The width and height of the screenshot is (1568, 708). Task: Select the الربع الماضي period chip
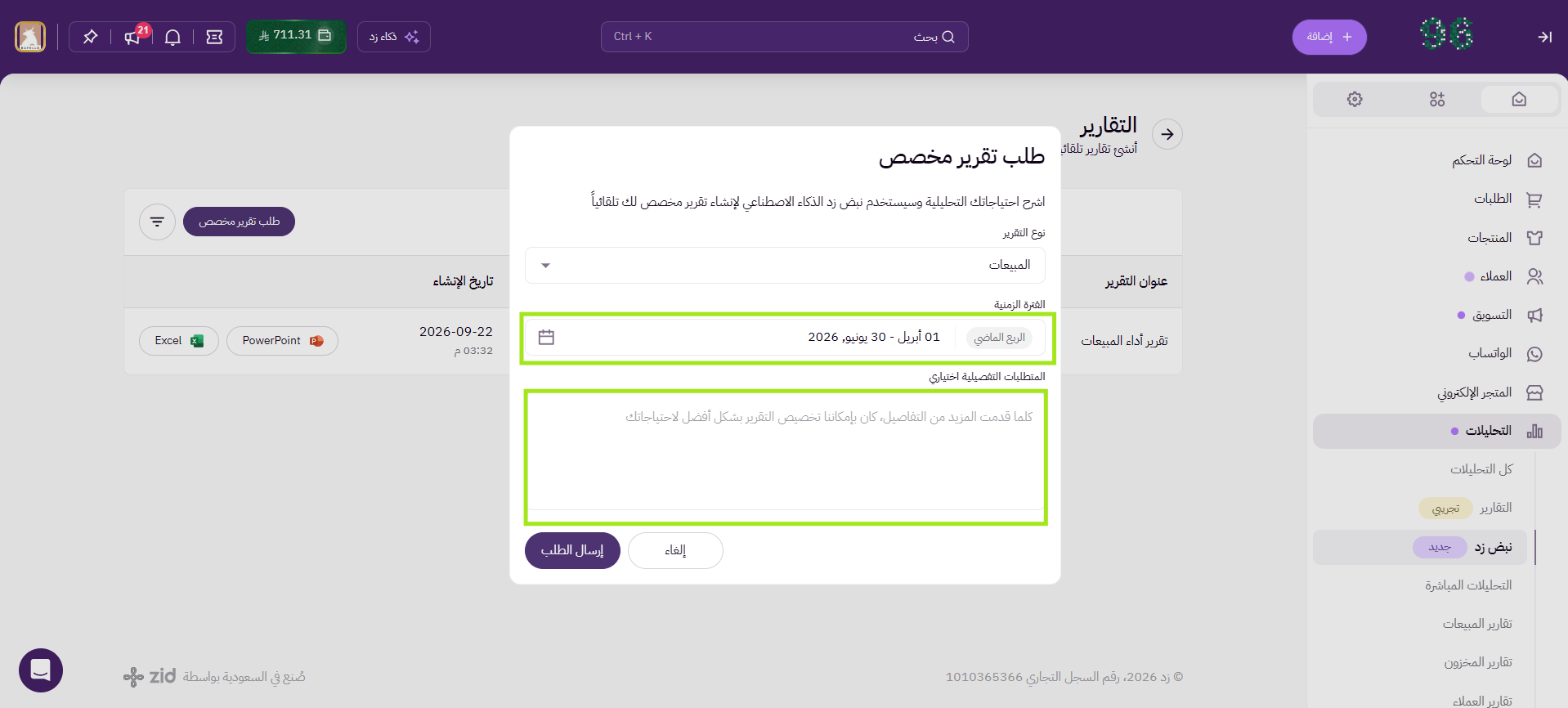point(999,338)
